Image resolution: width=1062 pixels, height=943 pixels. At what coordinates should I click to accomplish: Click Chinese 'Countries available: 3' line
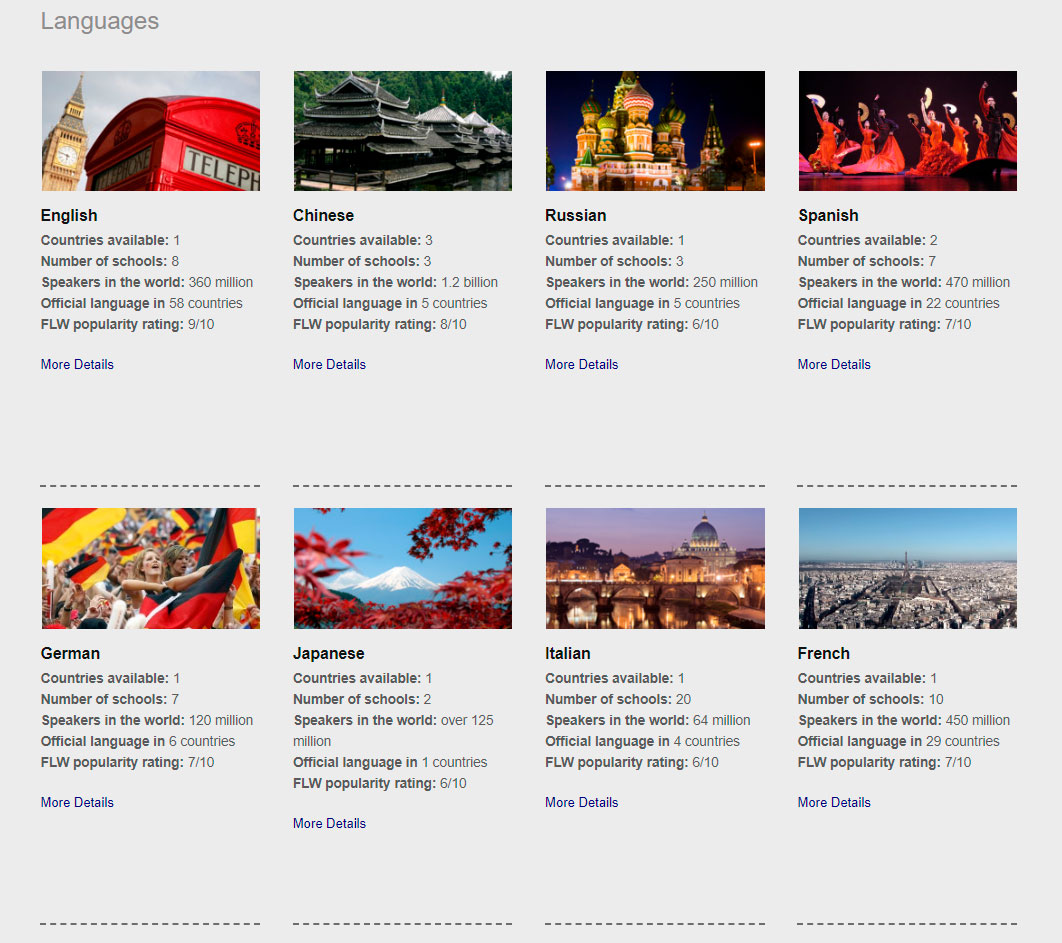click(362, 240)
